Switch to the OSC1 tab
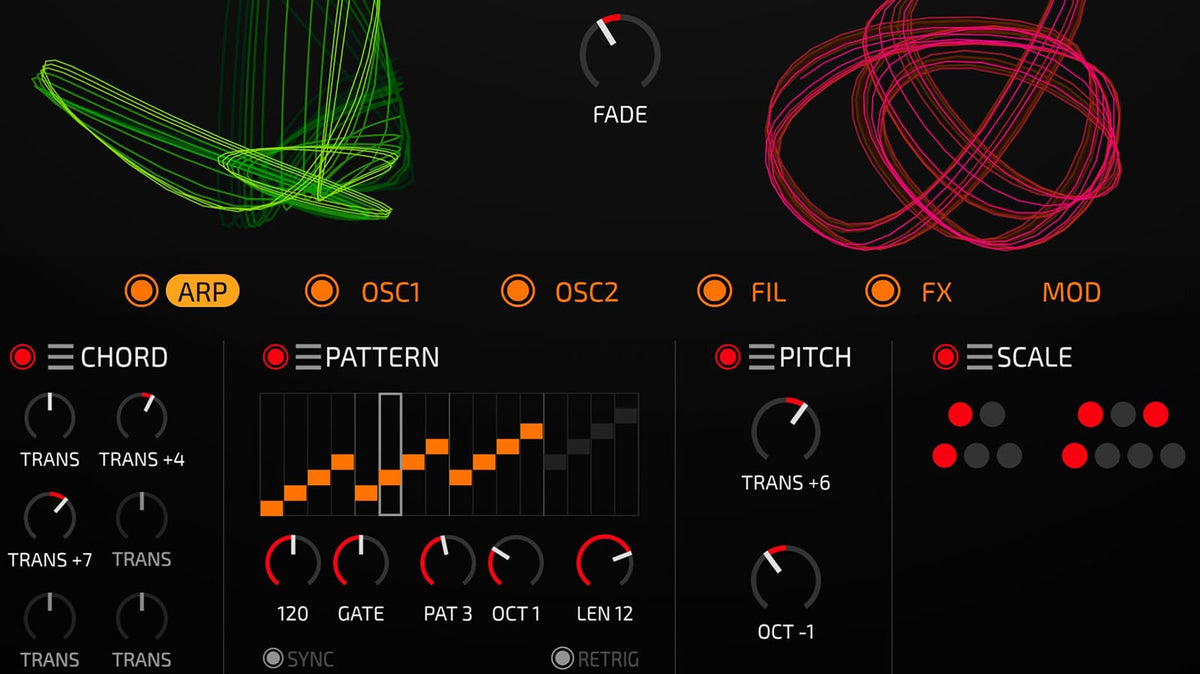Image resolution: width=1200 pixels, height=674 pixels. 391,292
